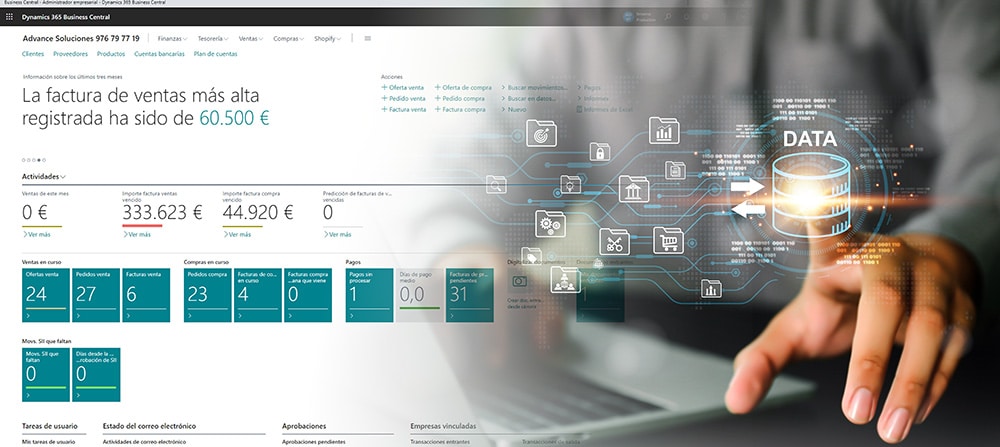This screenshot has width=1000, height=447.
Task: Open the Clientes list link
Action: pyautogui.click(x=33, y=54)
